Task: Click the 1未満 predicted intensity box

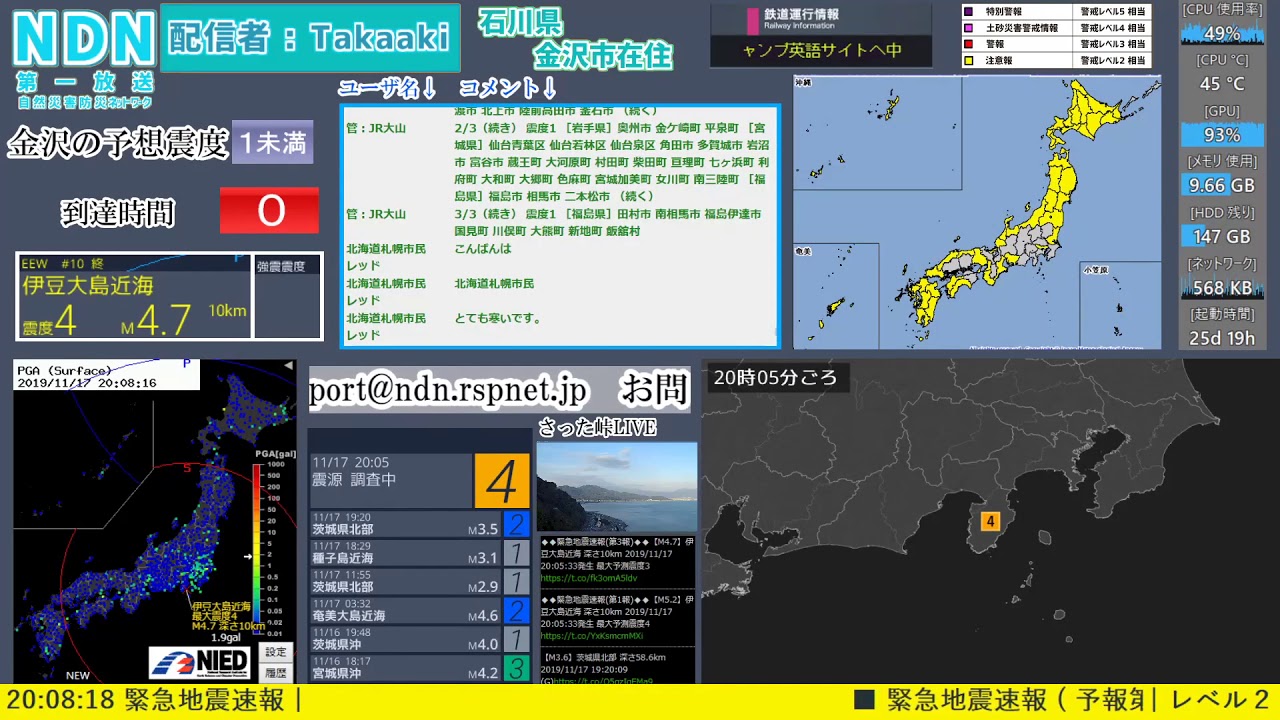Action: [273, 142]
